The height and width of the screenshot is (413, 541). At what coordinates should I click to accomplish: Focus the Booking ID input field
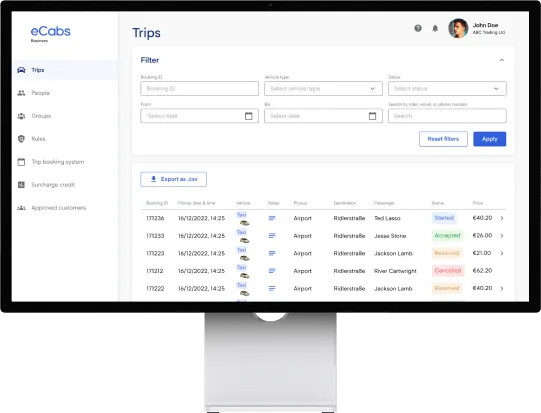coord(199,89)
